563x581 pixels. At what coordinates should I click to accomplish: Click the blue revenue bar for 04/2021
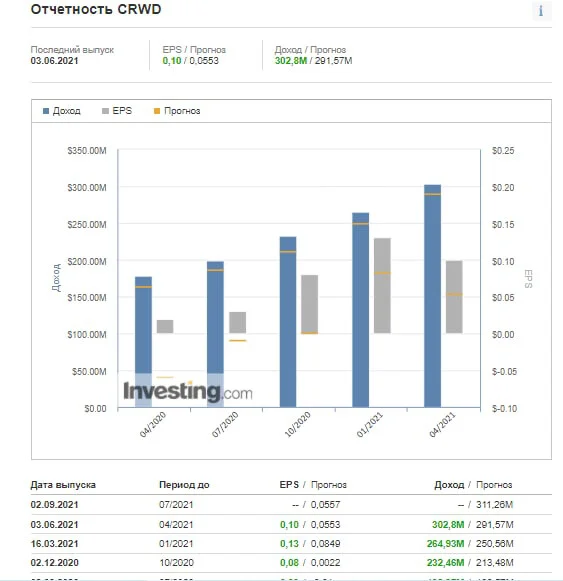pyautogui.click(x=433, y=296)
